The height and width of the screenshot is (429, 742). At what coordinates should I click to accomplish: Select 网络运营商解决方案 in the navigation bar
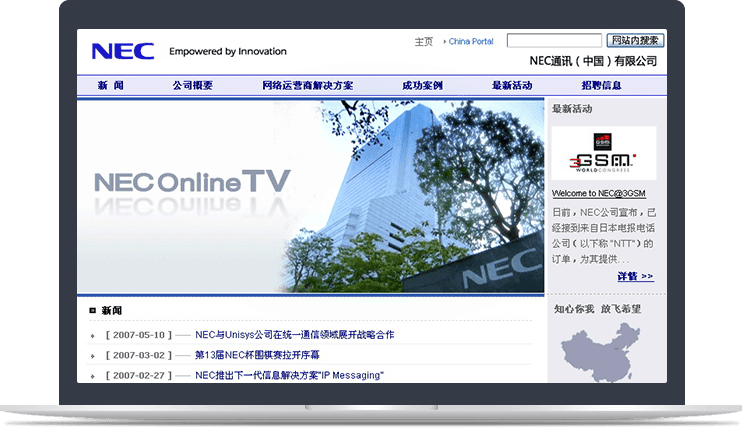pyautogui.click(x=307, y=86)
